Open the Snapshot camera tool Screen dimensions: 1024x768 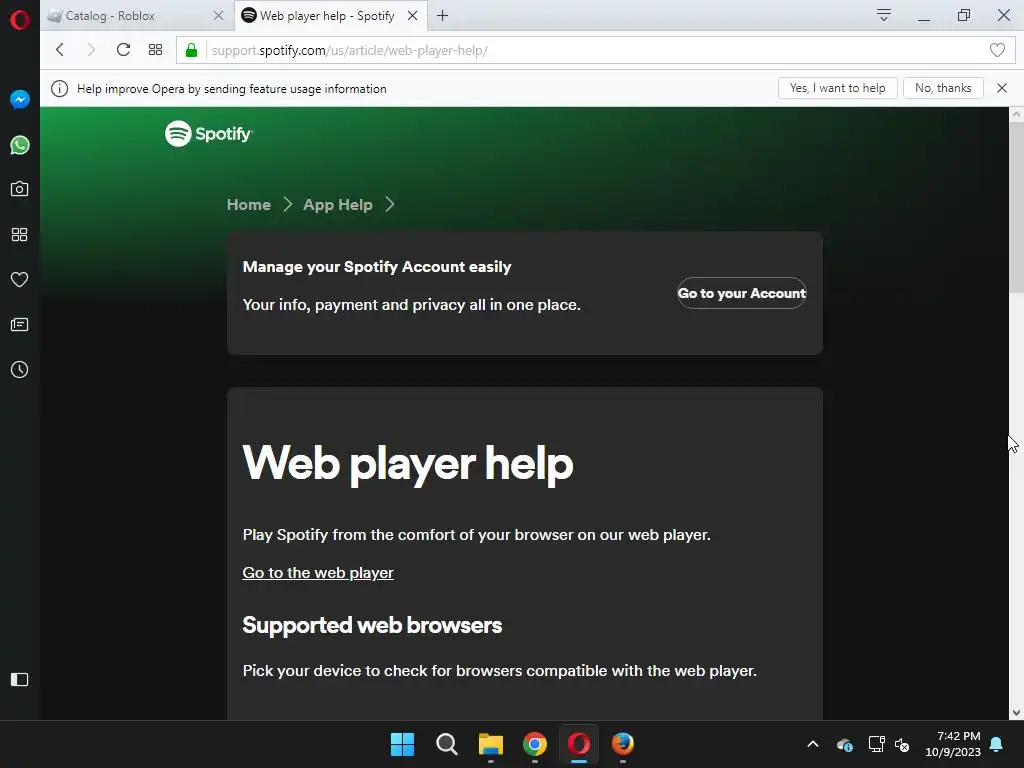tap(20, 189)
